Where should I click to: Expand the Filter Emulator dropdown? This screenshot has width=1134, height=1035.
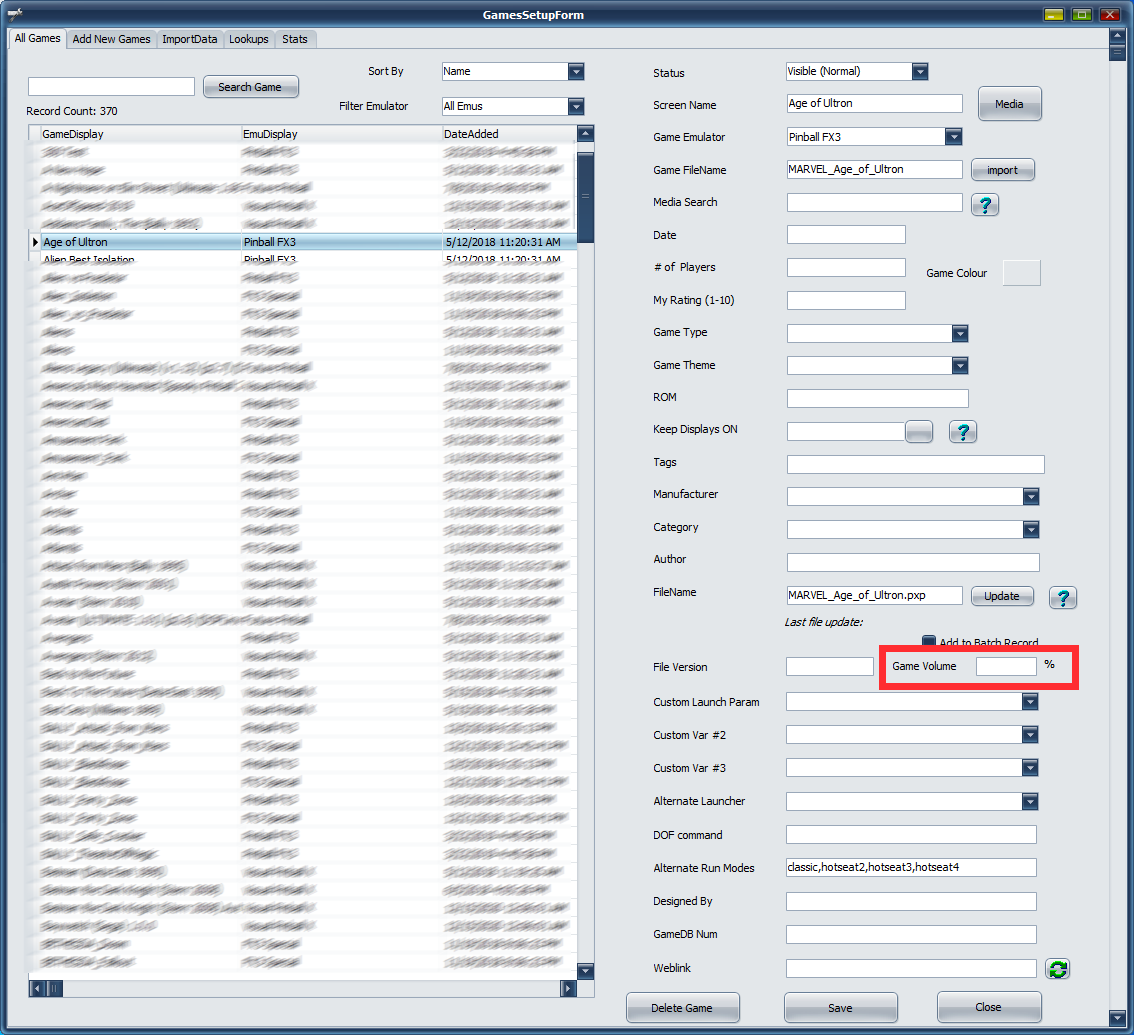(575, 106)
